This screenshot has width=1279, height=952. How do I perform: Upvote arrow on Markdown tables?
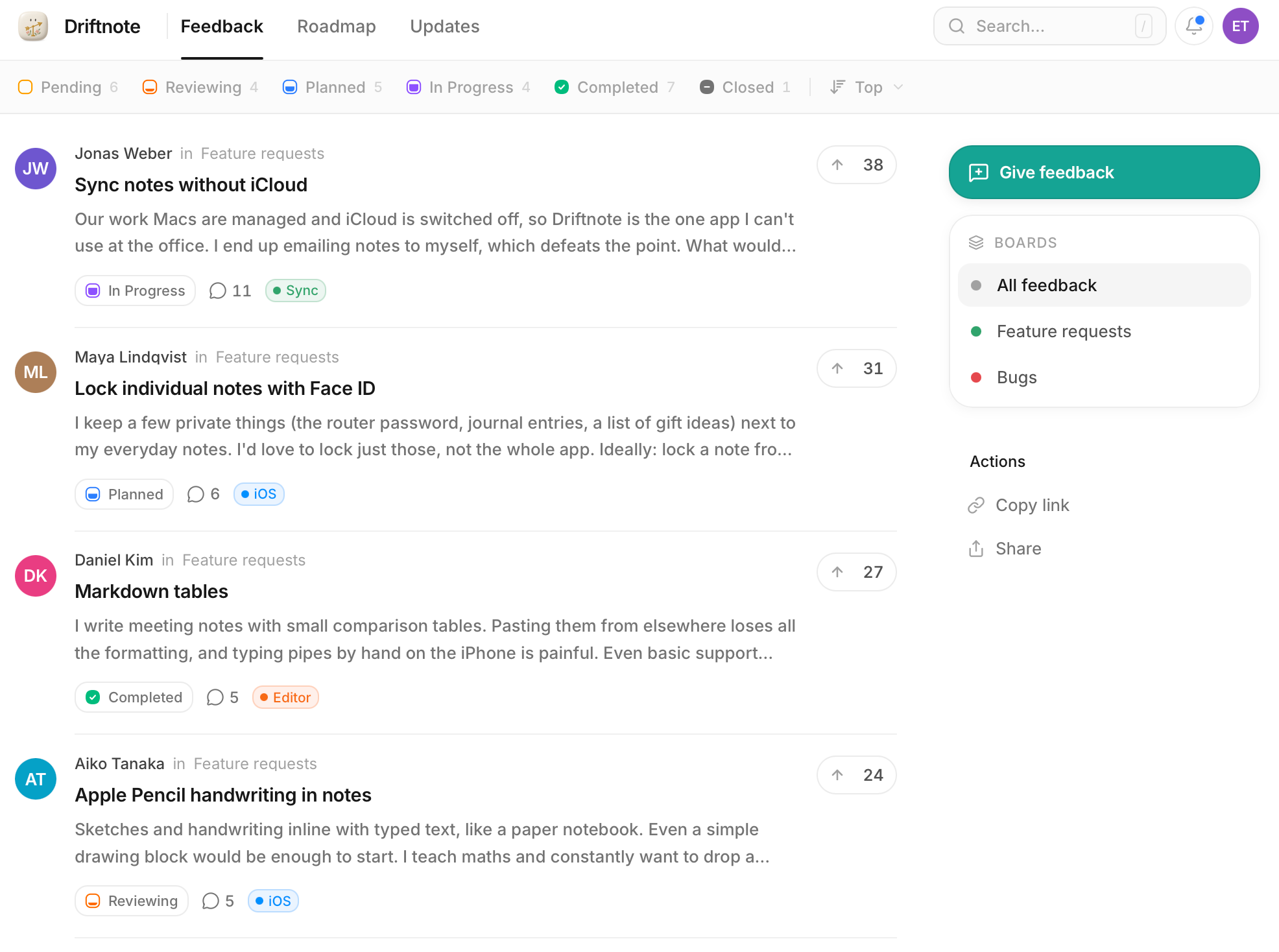coord(837,572)
